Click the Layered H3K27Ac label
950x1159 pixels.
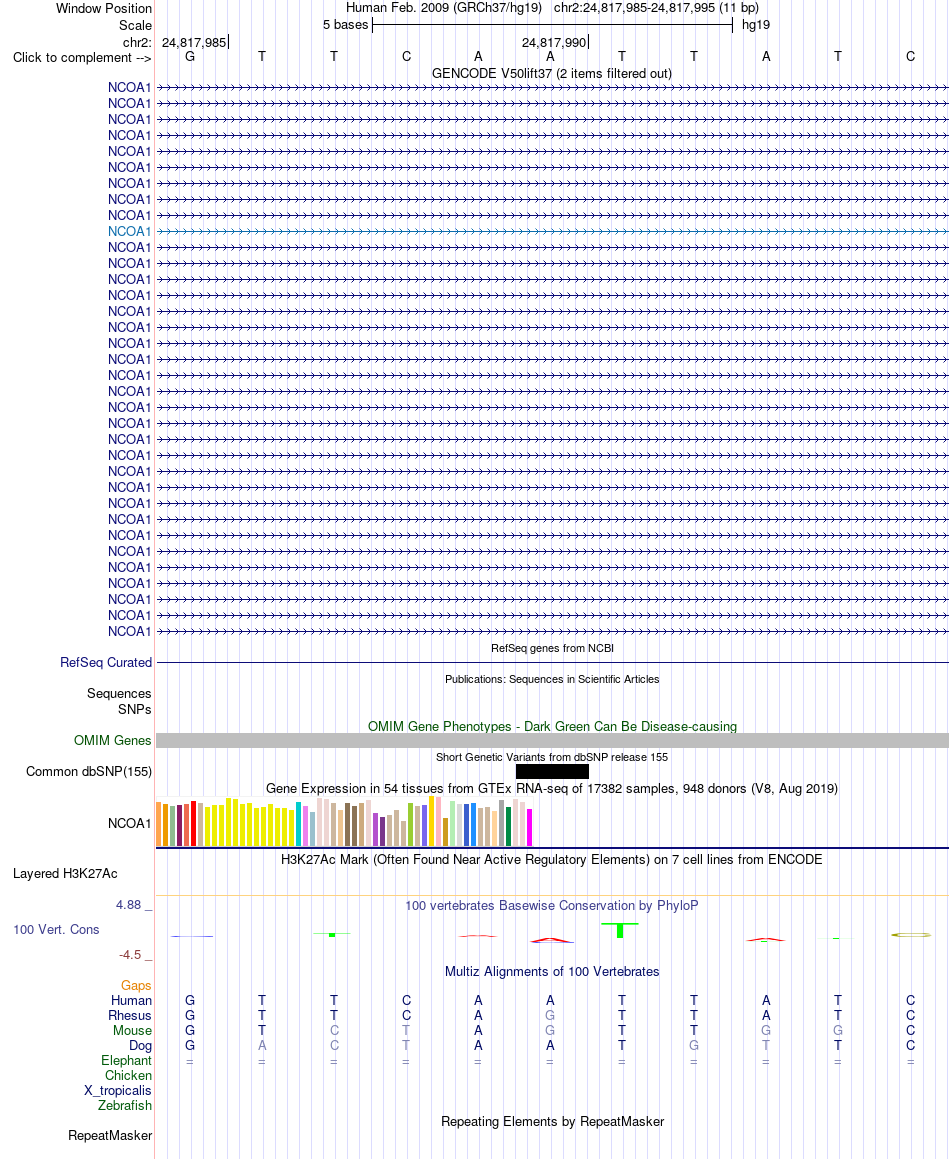click(65, 874)
